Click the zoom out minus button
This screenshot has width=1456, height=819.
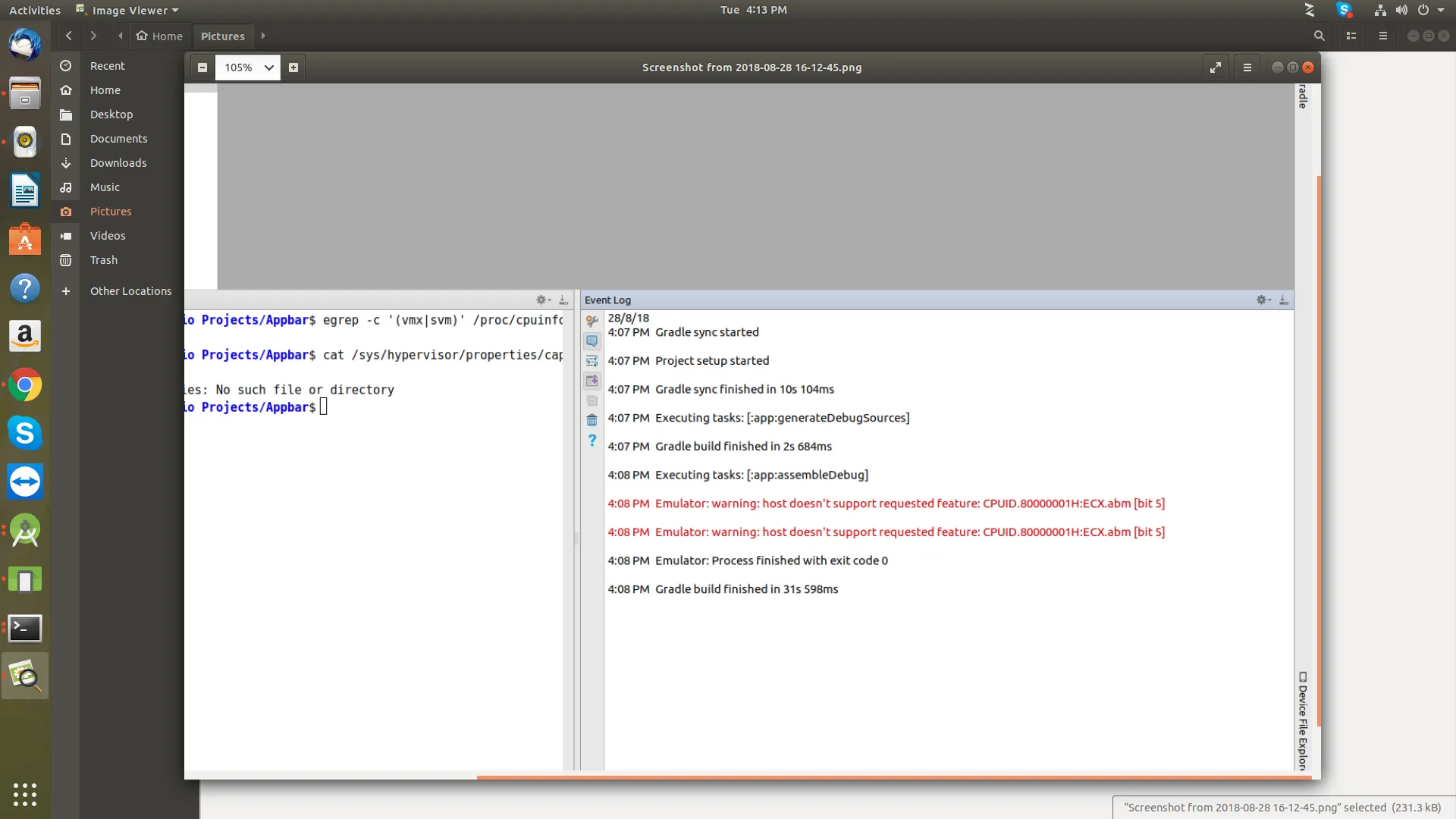[x=202, y=67]
